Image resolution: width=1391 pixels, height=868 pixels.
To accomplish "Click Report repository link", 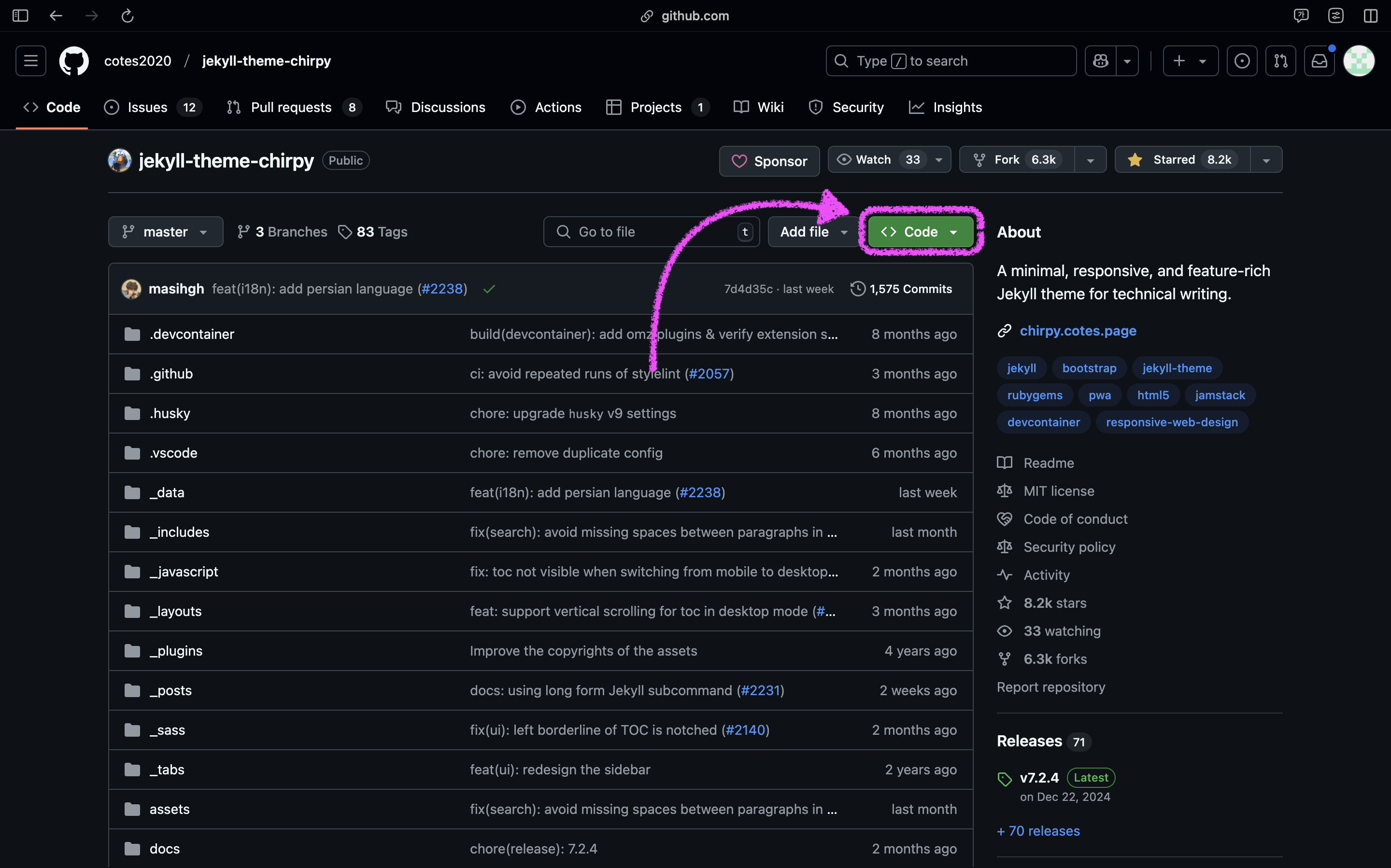I will (x=1051, y=687).
